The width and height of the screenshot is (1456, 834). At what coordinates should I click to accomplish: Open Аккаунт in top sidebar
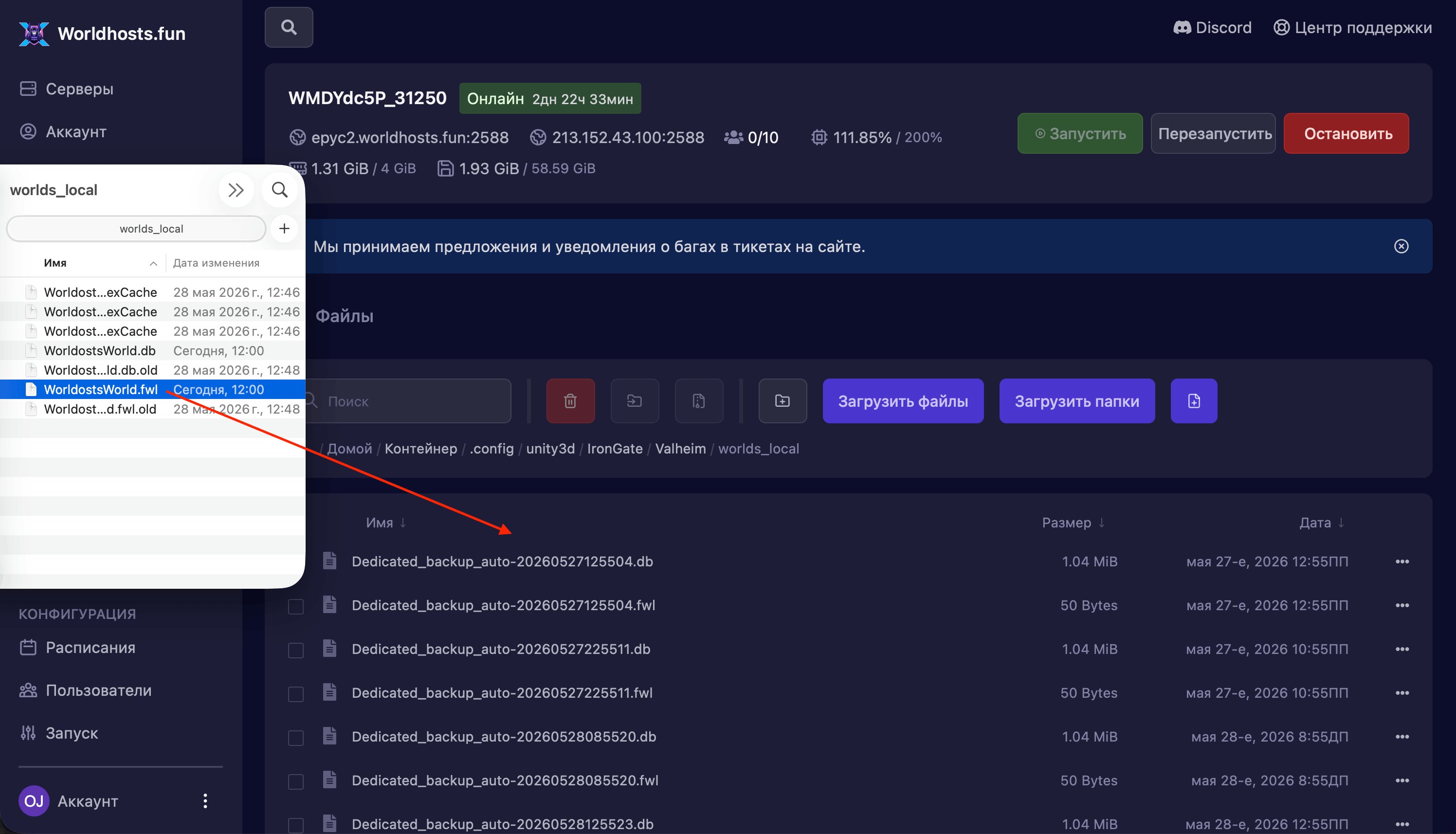tap(63, 132)
